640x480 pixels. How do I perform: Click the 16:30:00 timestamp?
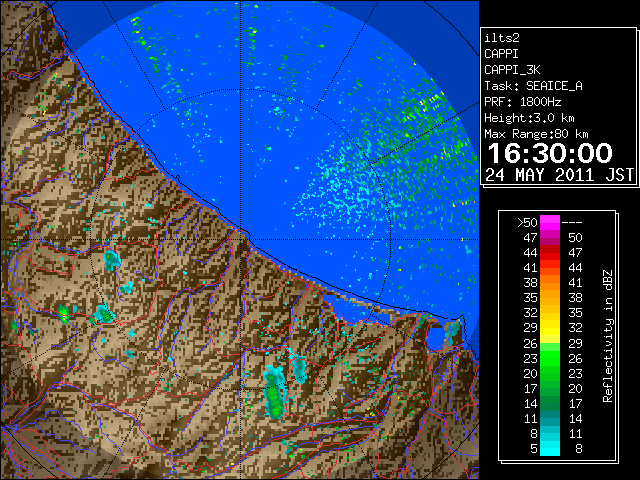tap(550, 153)
